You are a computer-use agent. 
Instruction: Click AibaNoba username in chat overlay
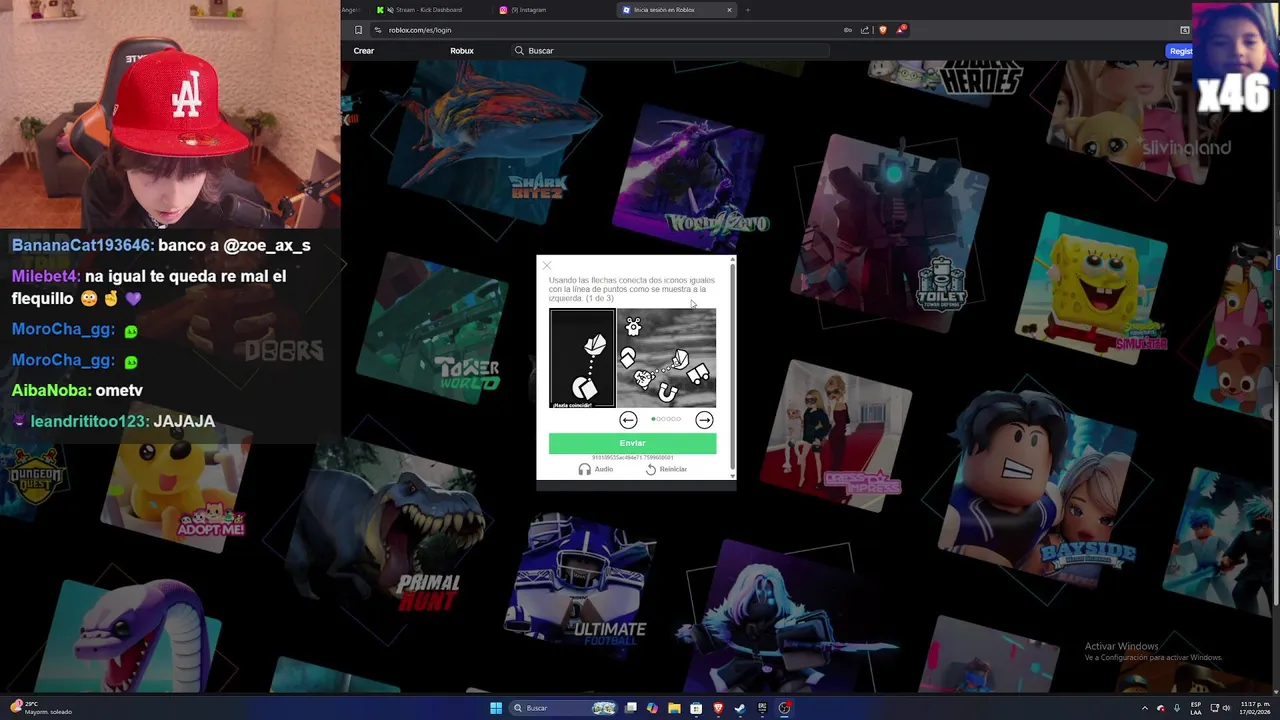pos(50,390)
